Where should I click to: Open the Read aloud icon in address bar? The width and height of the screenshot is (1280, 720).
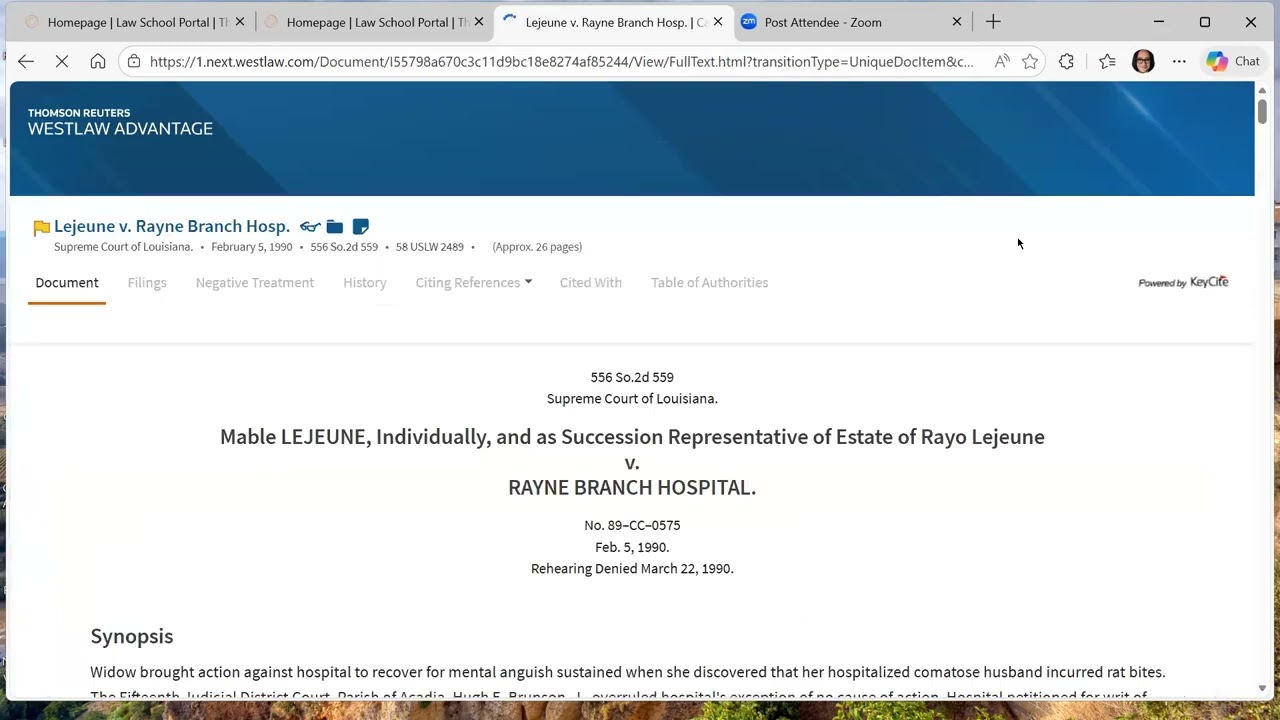tap(1002, 61)
